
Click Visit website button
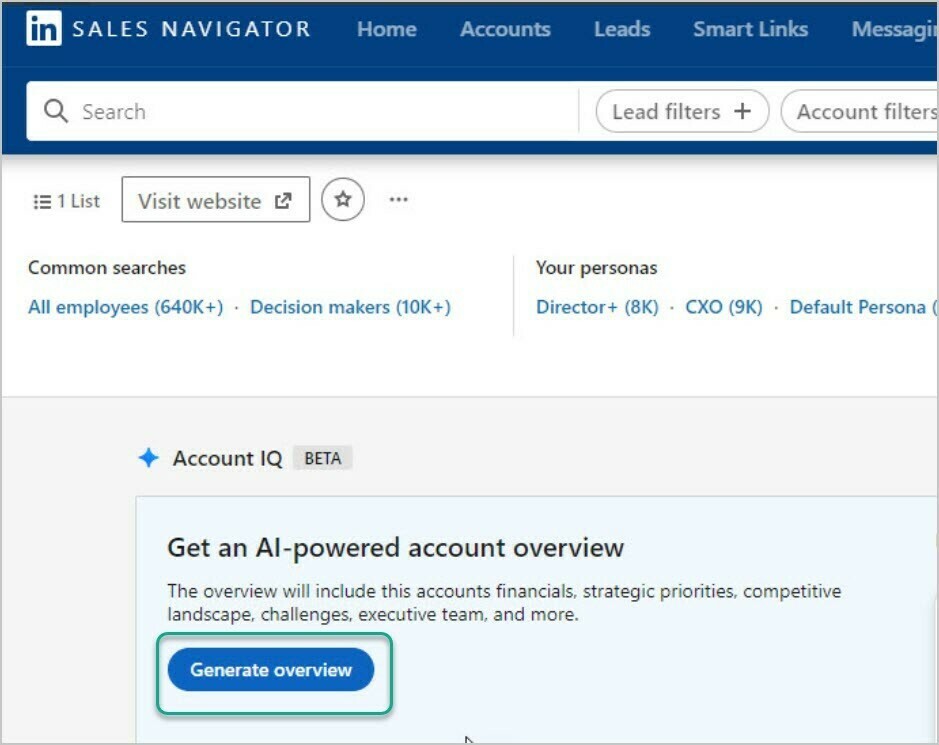216,199
